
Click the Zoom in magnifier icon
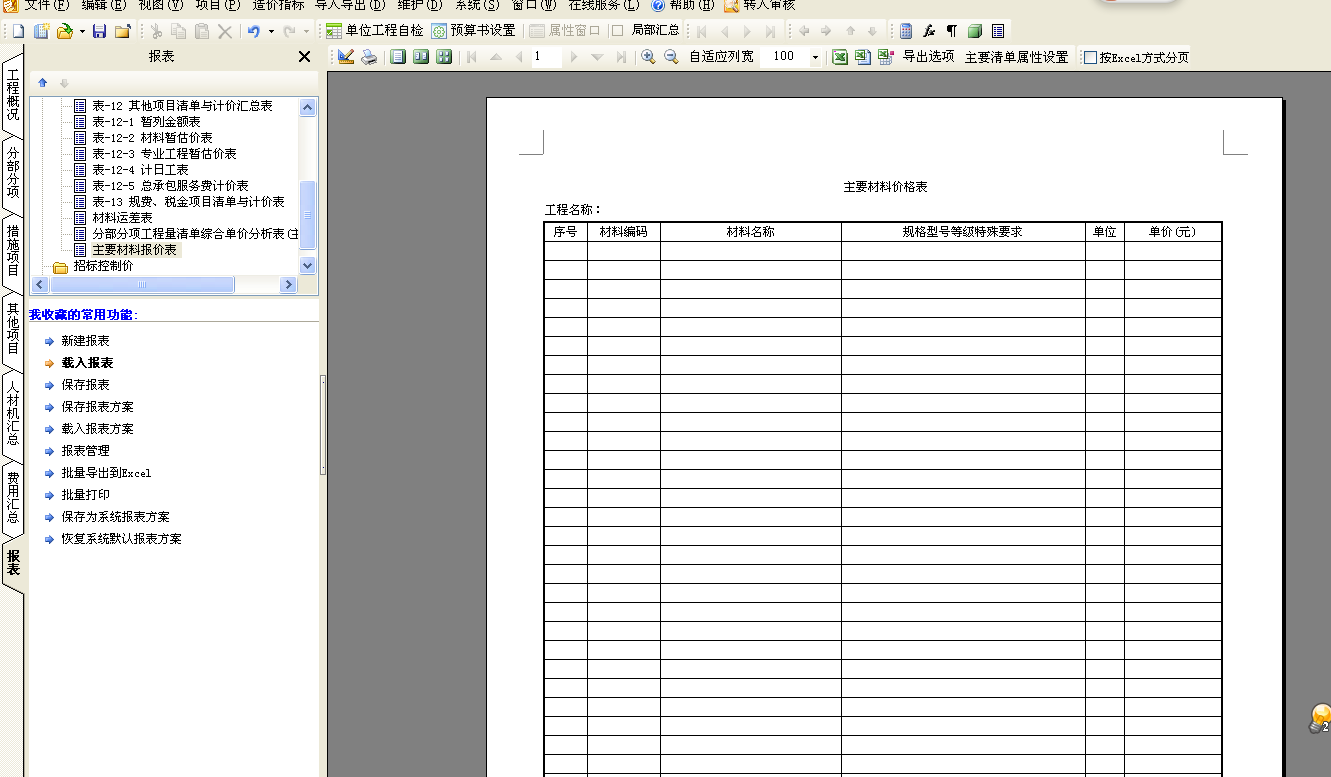(x=648, y=57)
